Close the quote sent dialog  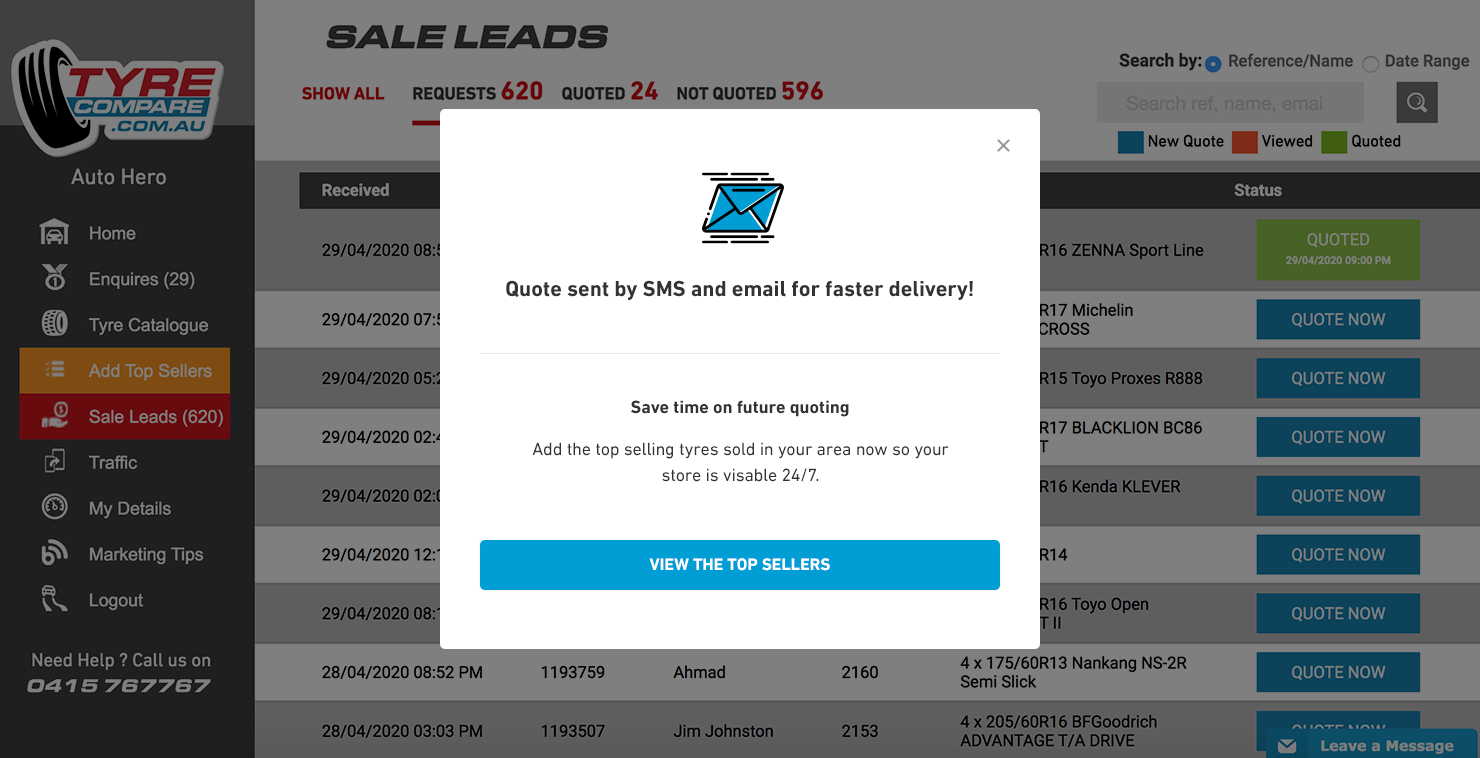coord(1003,146)
